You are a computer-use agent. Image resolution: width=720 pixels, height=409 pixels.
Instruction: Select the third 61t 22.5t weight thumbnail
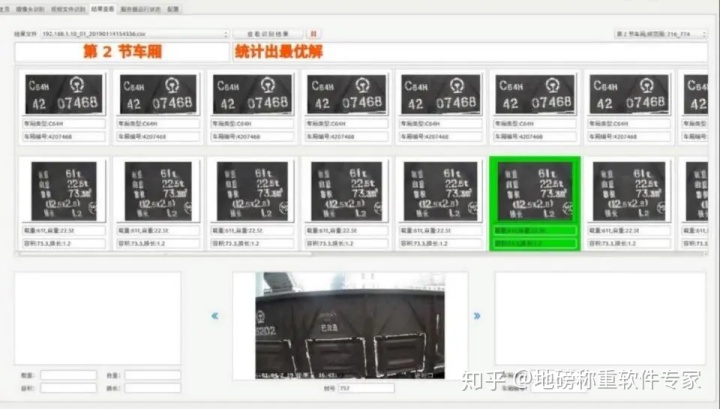[253, 191]
